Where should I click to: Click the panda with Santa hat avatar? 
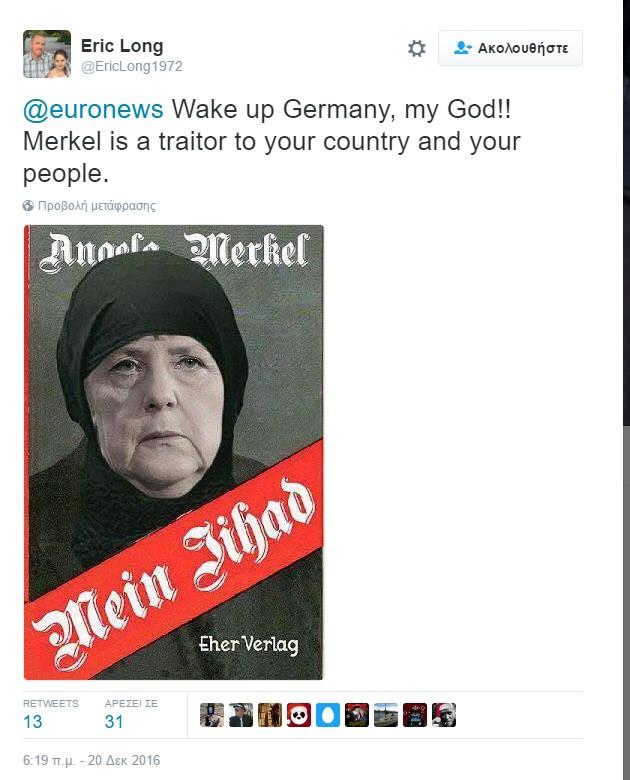(299, 715)
